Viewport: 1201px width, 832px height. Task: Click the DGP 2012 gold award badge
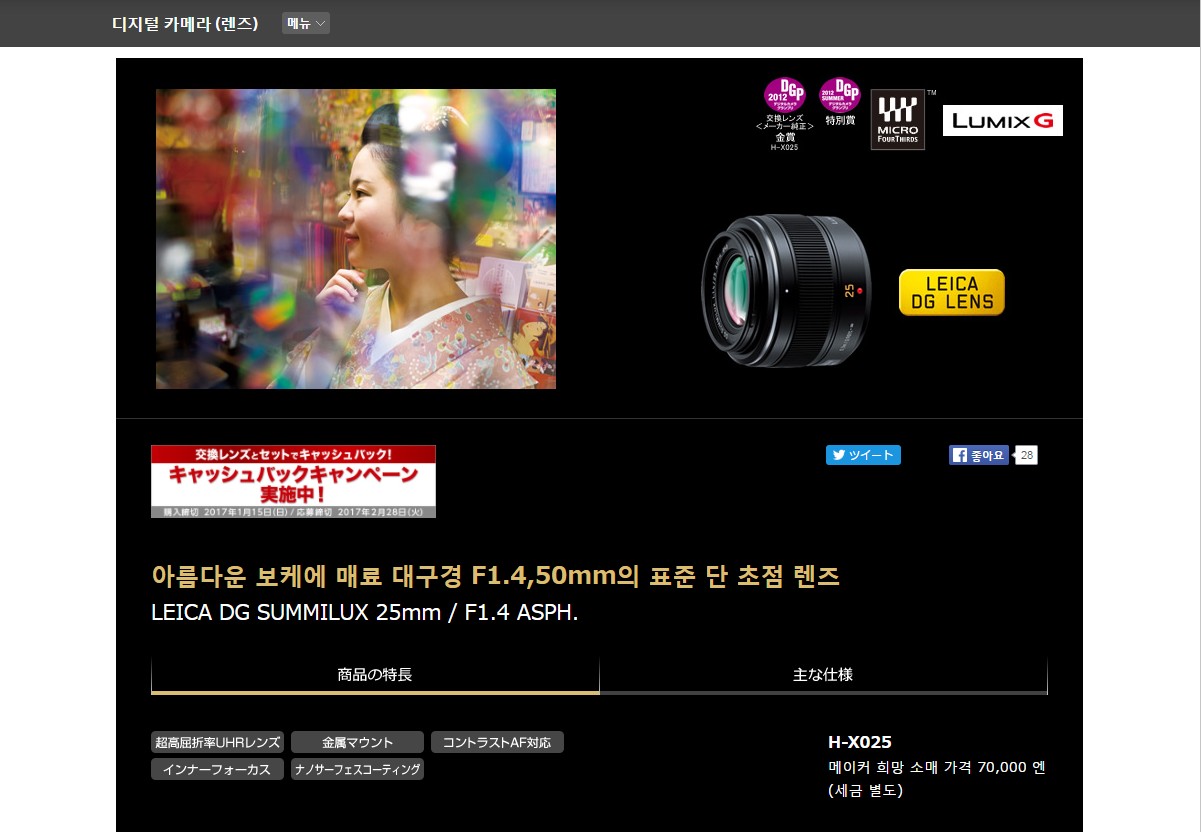point(785,113)
